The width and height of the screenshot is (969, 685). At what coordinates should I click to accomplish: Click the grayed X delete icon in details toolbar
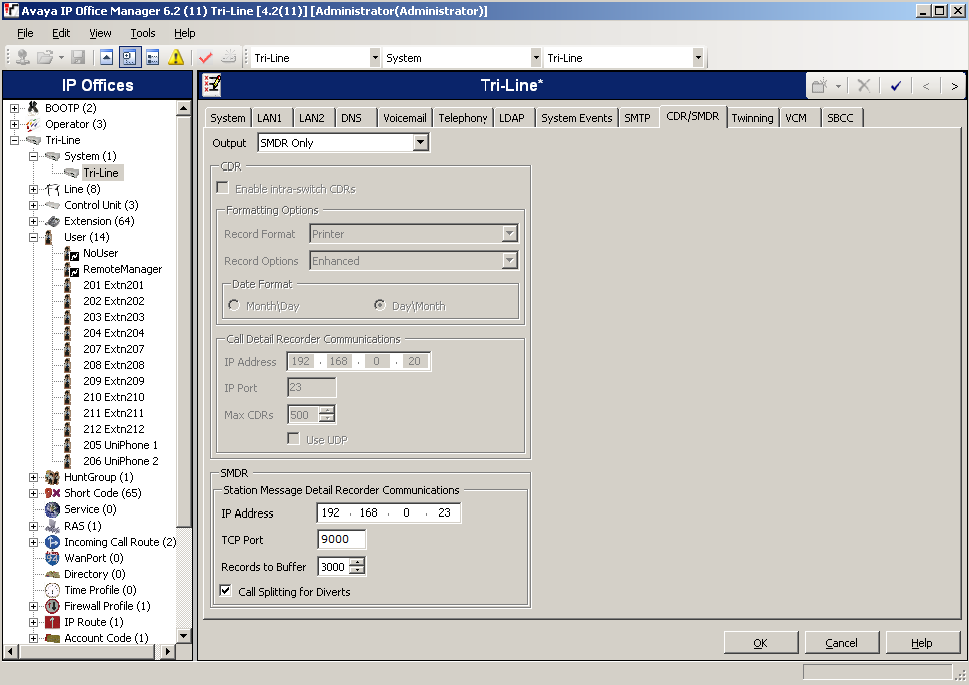[x=864, y=86]
